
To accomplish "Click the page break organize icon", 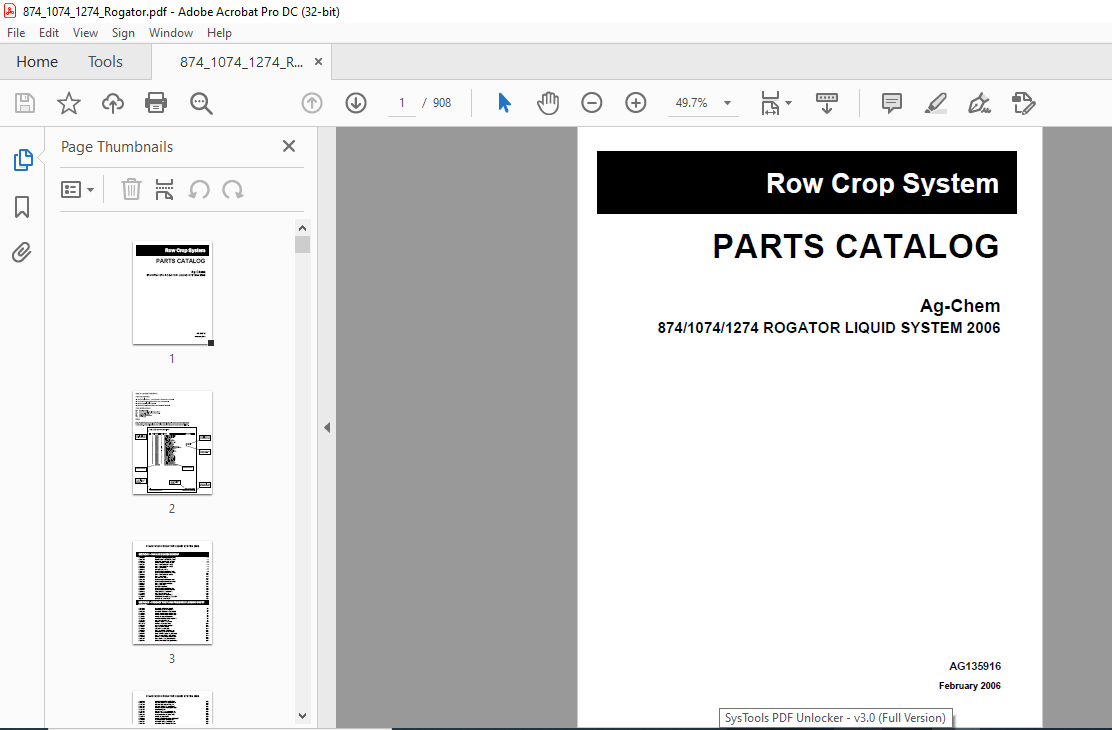I will 165,189.
